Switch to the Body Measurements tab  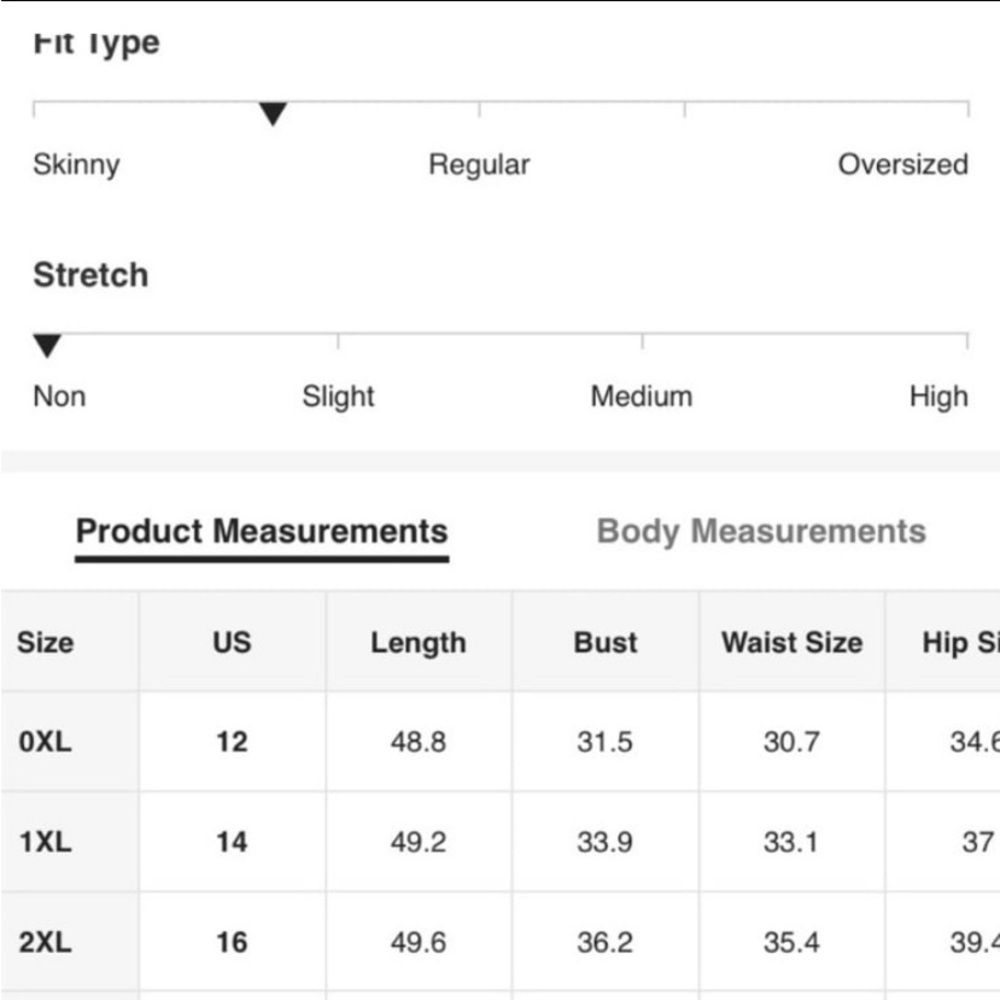point(761,531)
